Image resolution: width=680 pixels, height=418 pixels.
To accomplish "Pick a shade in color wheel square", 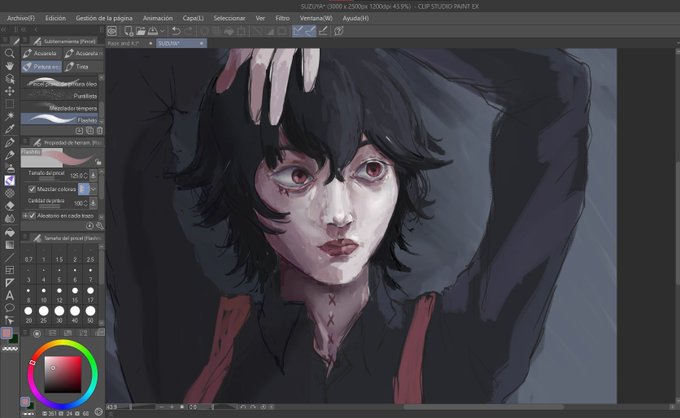I will tap(63, 375).
